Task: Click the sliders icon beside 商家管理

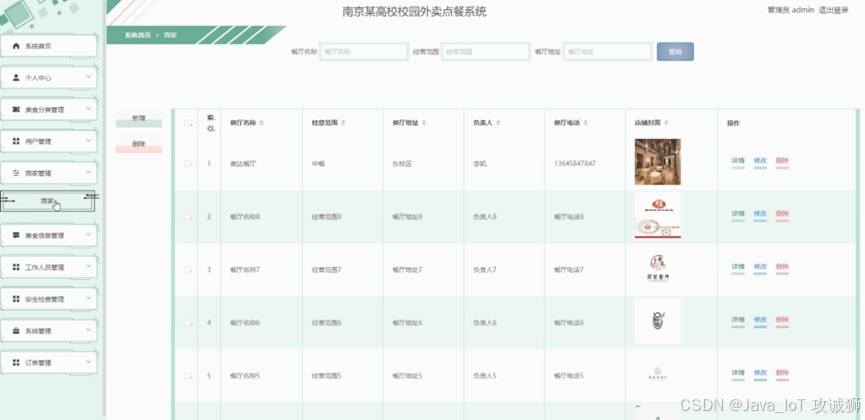Action: click(x=16, y=173)
